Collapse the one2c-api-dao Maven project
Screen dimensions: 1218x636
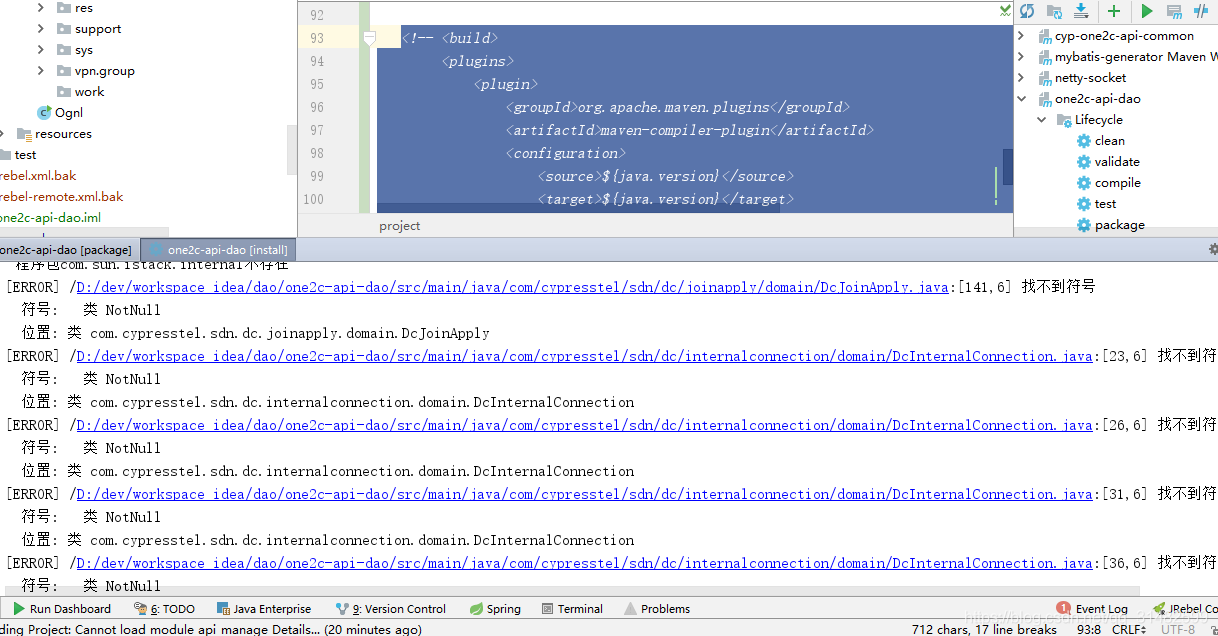coord(1021,99)
